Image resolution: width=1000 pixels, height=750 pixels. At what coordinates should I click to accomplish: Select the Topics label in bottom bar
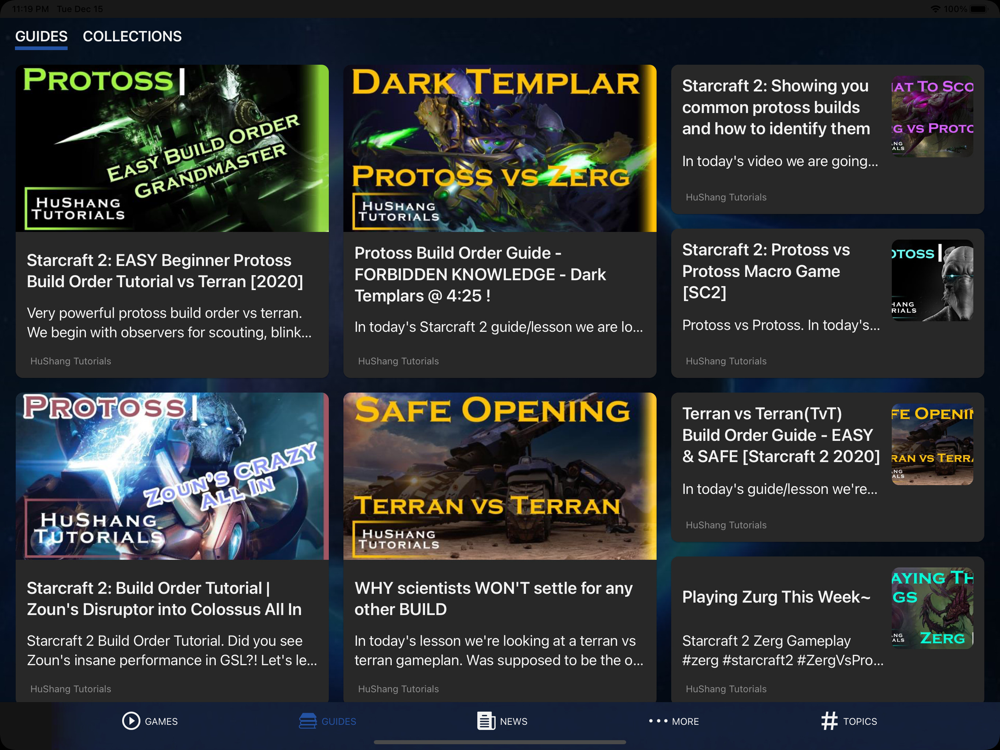[x=860, y=721]
